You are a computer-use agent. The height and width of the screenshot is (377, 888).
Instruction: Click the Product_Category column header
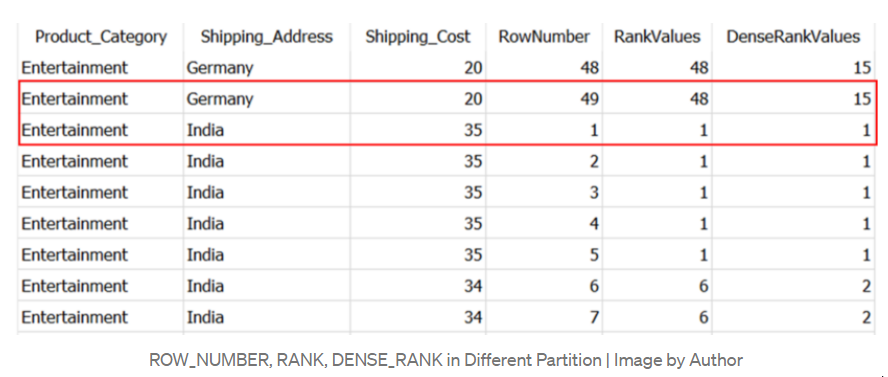coord(101,37)
